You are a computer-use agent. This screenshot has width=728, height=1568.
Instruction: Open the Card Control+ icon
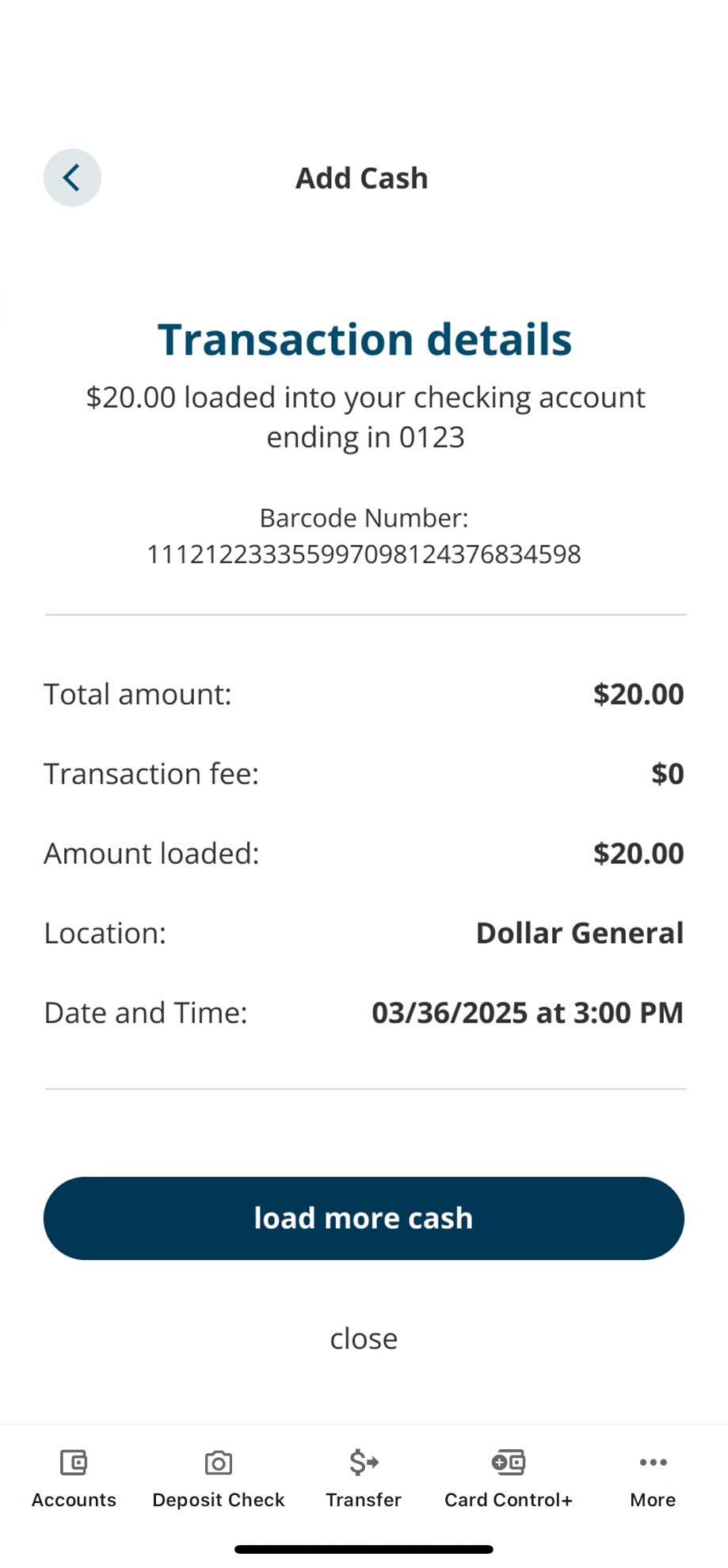pos(508,1462)
